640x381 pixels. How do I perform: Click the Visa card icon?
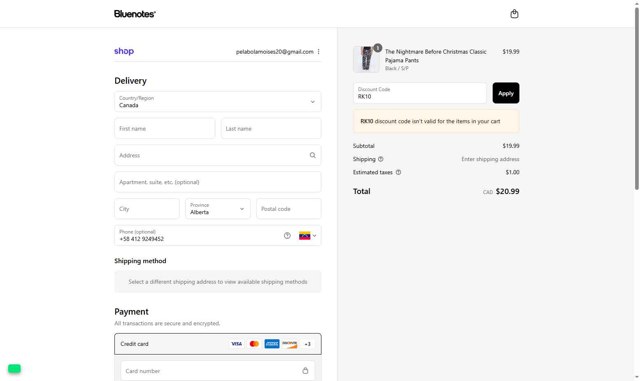coord(236,344)
